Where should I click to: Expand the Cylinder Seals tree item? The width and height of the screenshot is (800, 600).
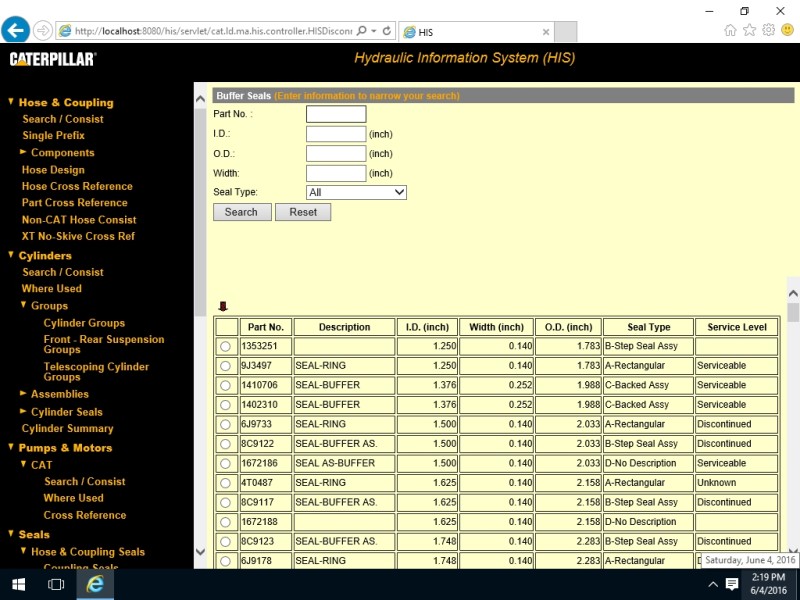coord(23,411)
